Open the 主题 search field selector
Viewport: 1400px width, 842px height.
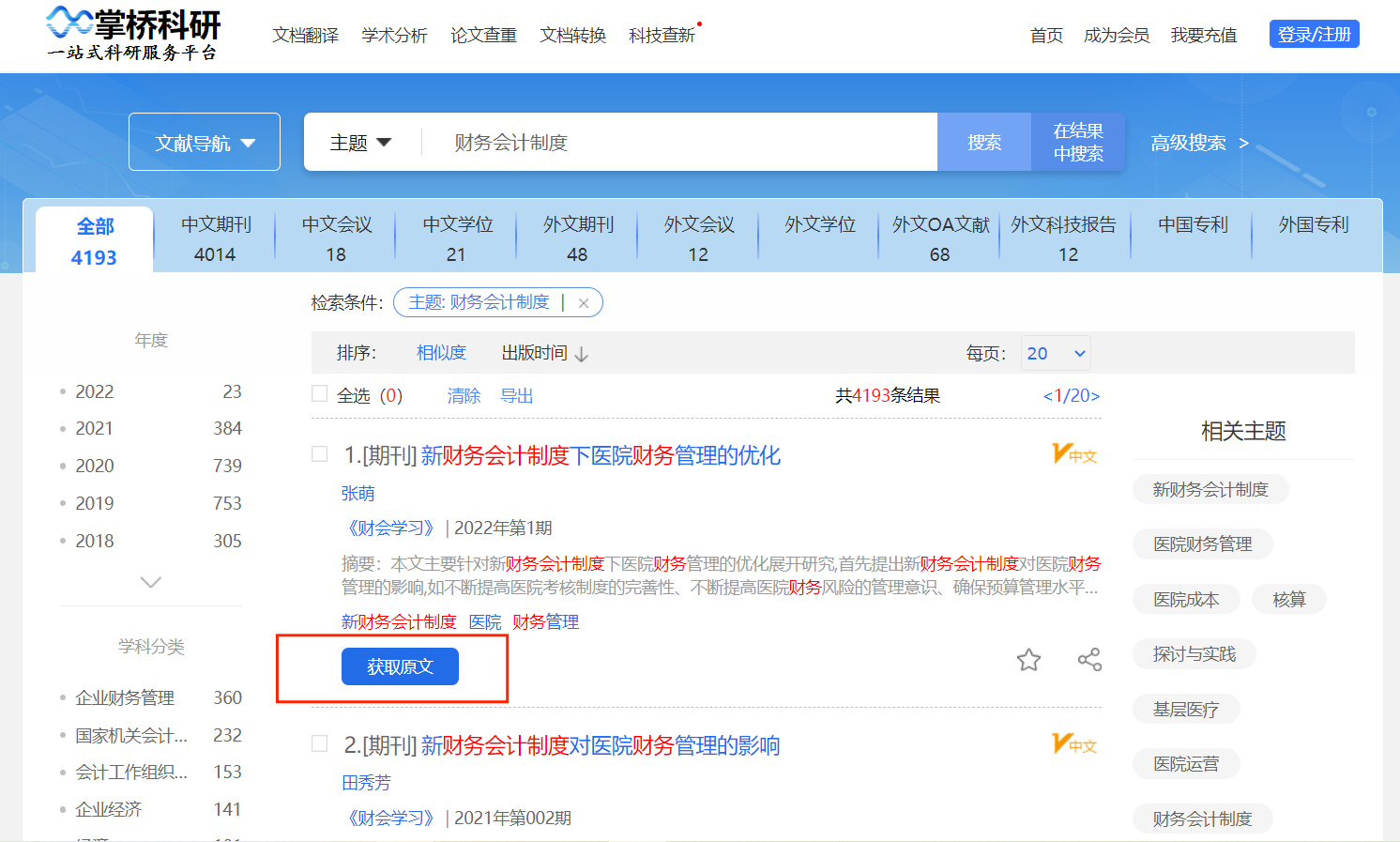(x=360, y=143)
